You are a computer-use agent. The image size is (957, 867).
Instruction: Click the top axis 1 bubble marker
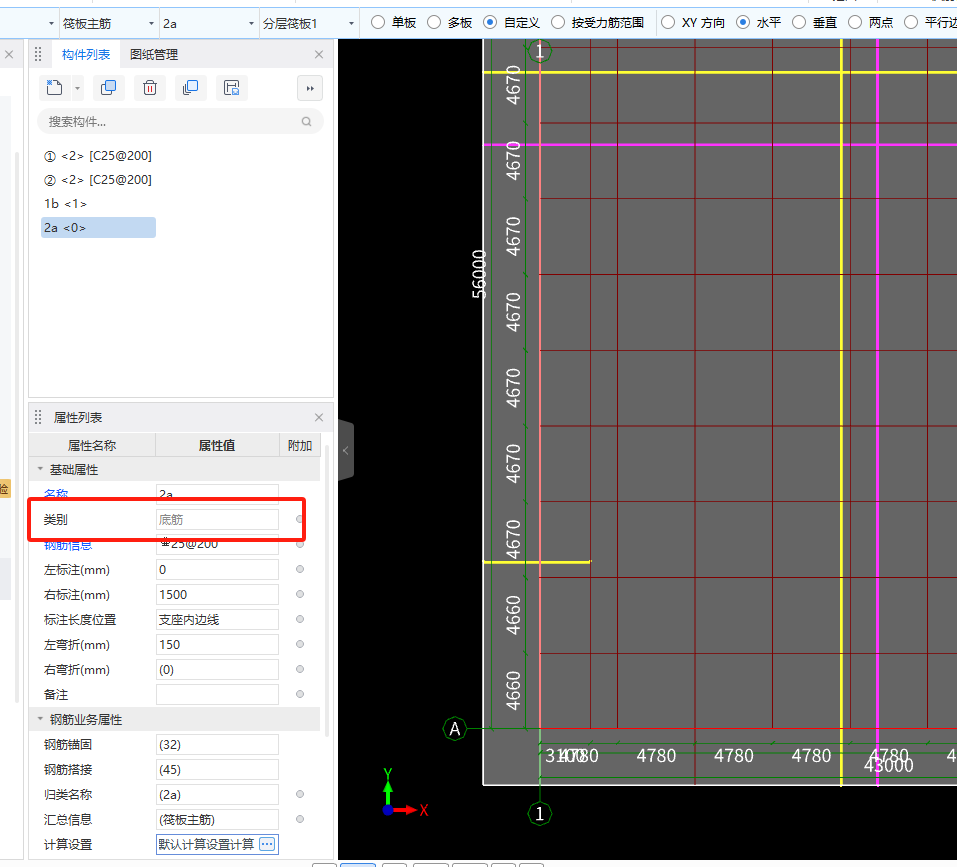539,51
